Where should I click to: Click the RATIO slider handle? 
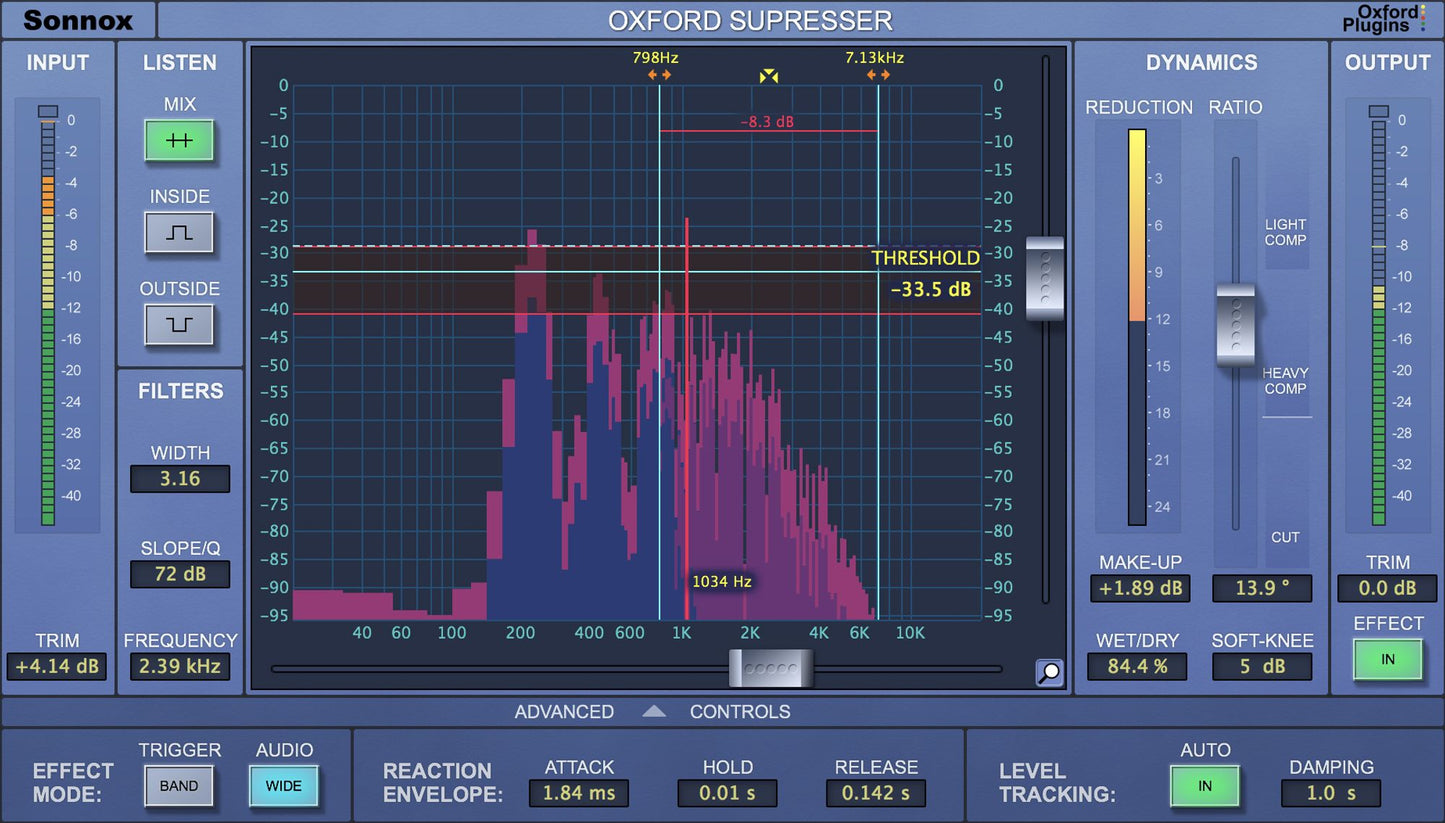(1235, 325)
